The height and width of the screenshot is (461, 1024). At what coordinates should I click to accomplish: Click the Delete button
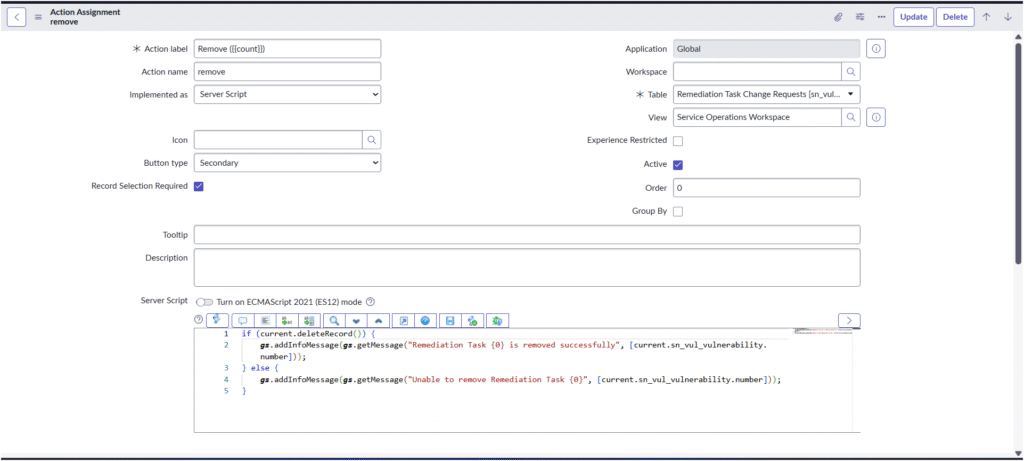(955, 17)
